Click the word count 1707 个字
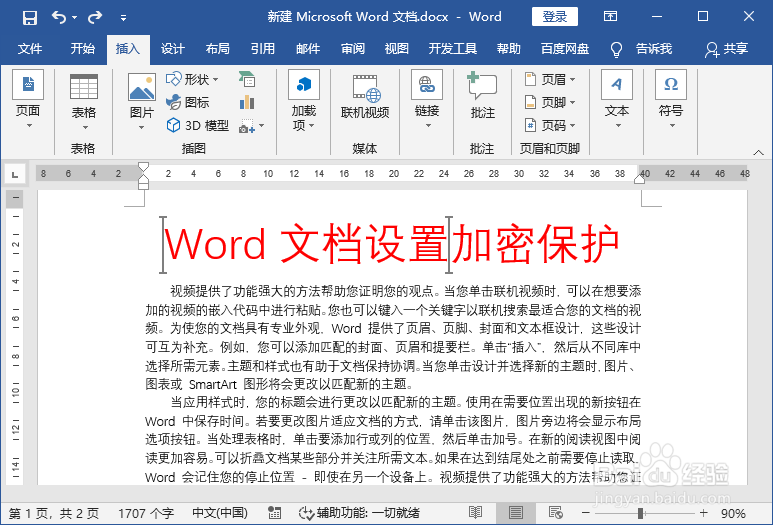The width and height of the screenshot is (773, 525). pos(146,514)
